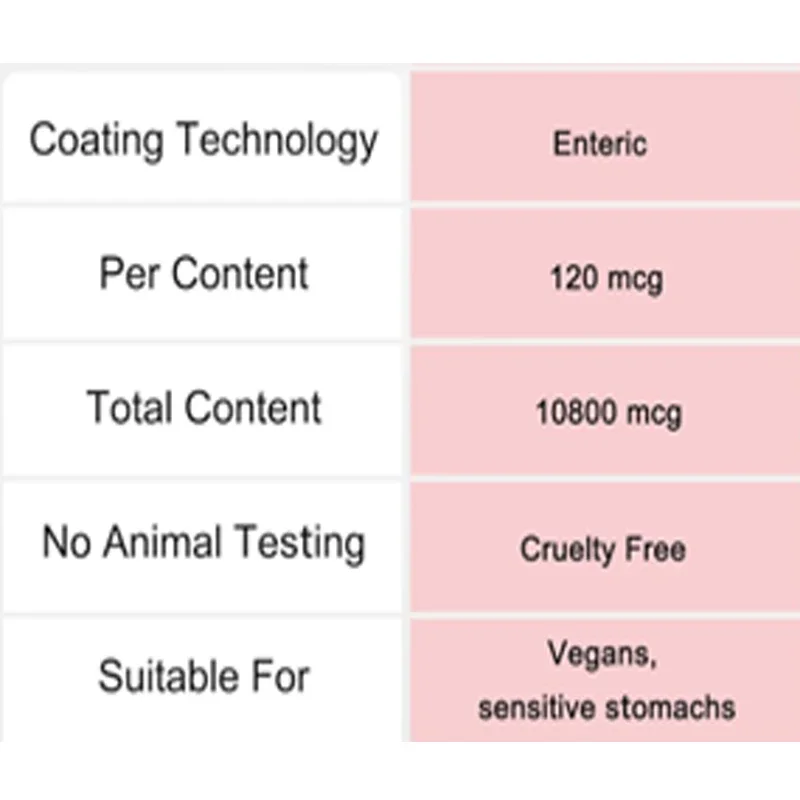The width and height of the screenshot is (800, 800).
Task: Click the No Animal Testing label
Action: pyautogui.click(x=204, y=543)
